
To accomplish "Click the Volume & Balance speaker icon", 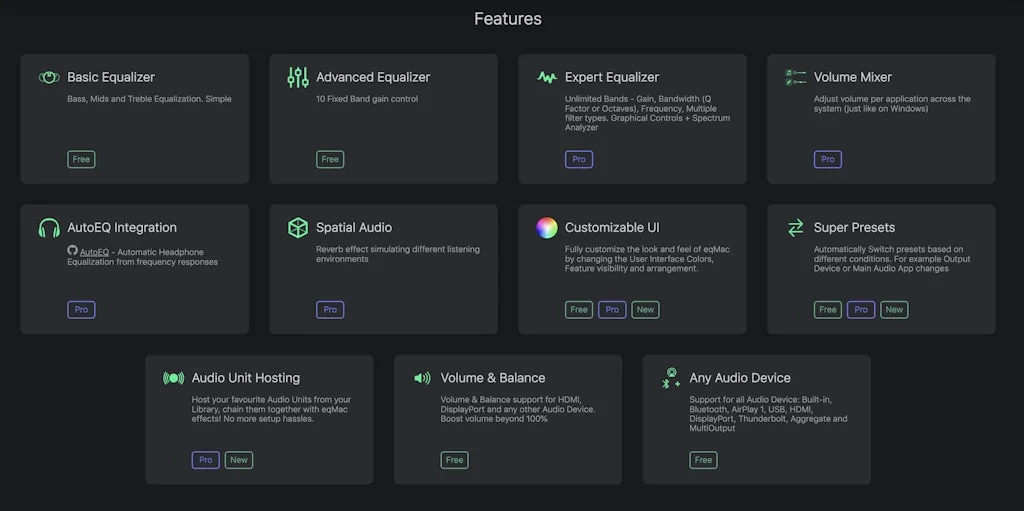I will pos(422,378).
